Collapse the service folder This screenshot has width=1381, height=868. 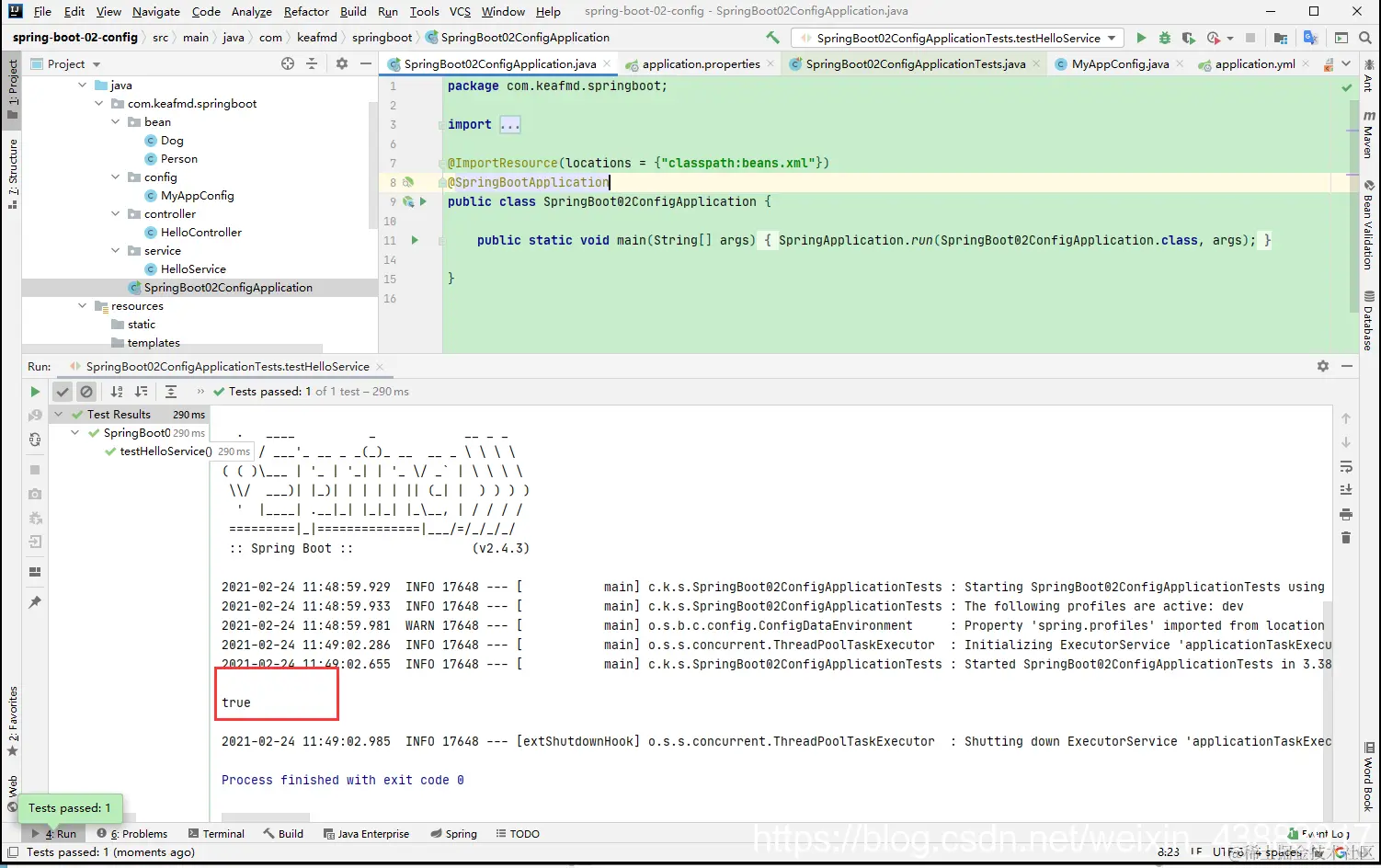click(x=116, y=251)
